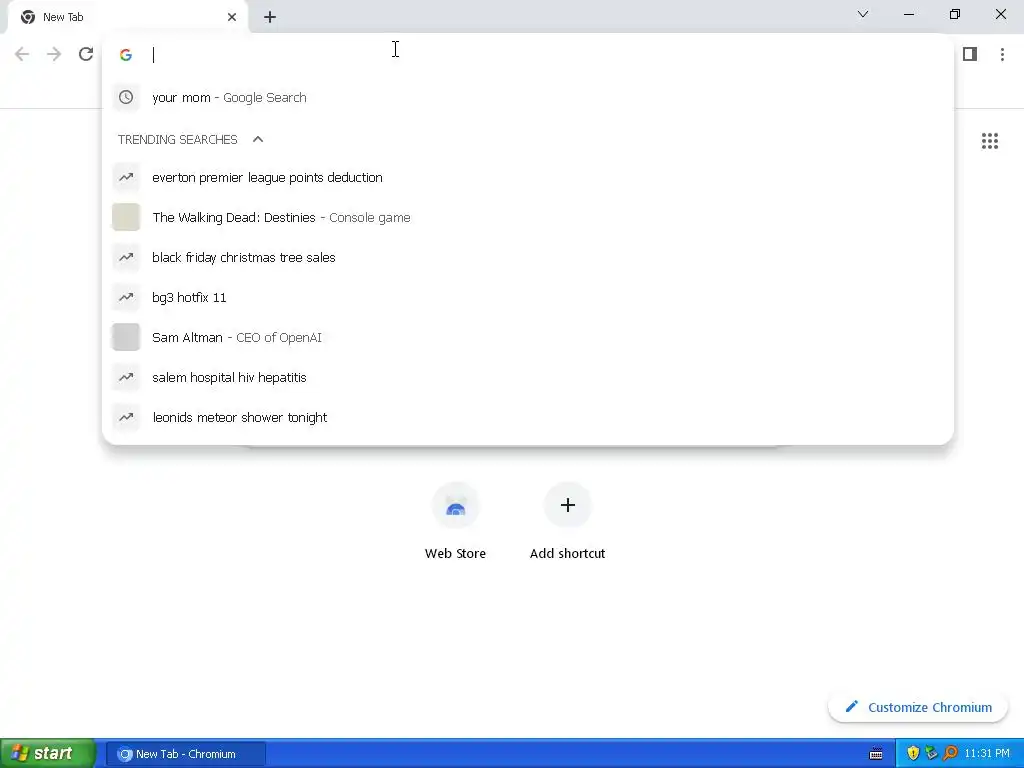
Task: Open a new tab with the plus button
Action: click(270, 17)
